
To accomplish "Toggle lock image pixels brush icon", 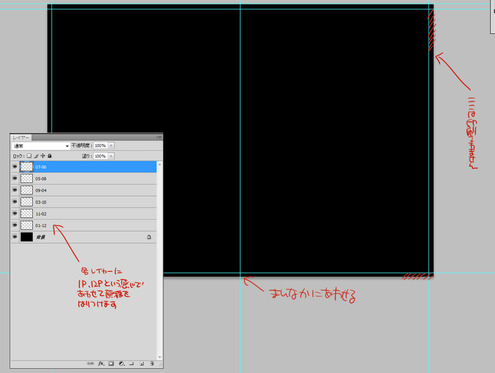I will 36,156.
